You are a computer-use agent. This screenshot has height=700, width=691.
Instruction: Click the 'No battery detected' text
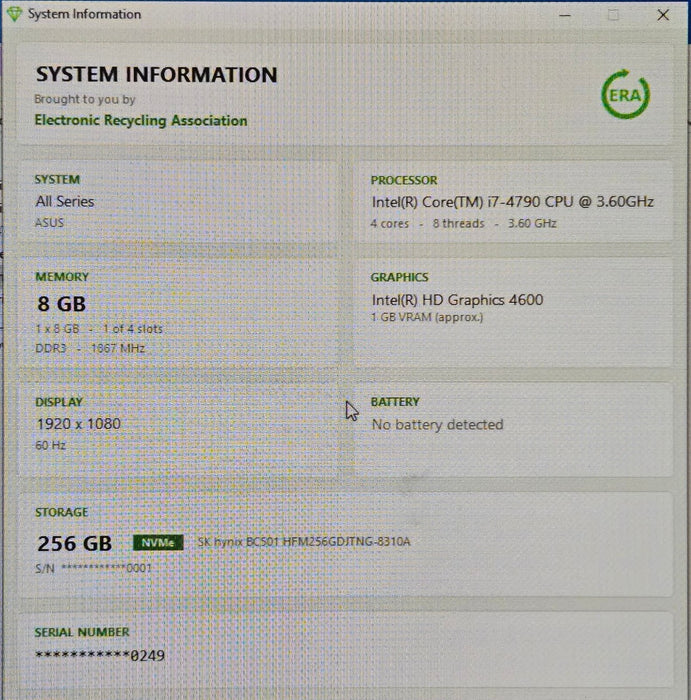(x=437, y=425)
